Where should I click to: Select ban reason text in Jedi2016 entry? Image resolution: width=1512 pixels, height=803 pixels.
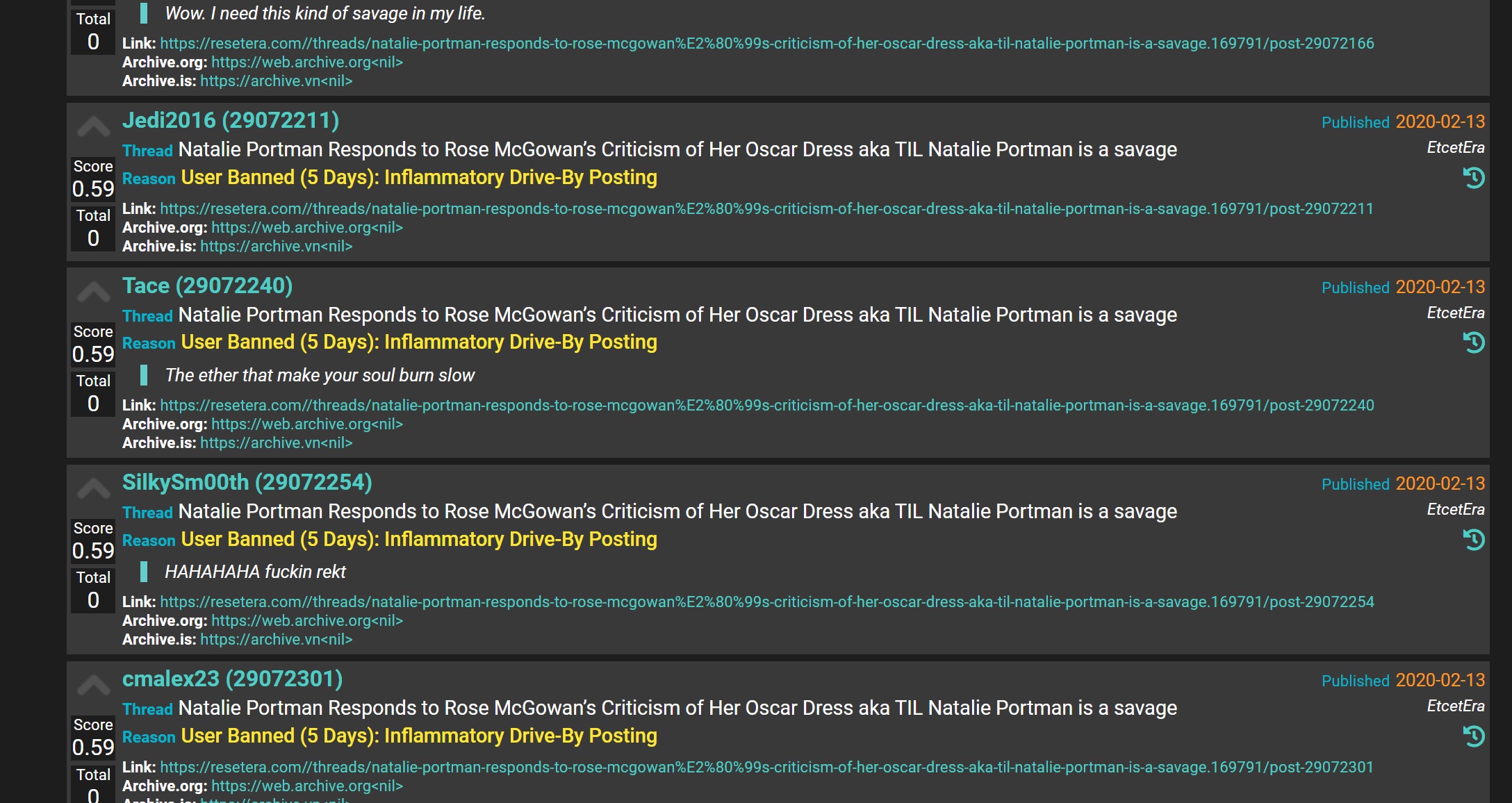(419, 177)
